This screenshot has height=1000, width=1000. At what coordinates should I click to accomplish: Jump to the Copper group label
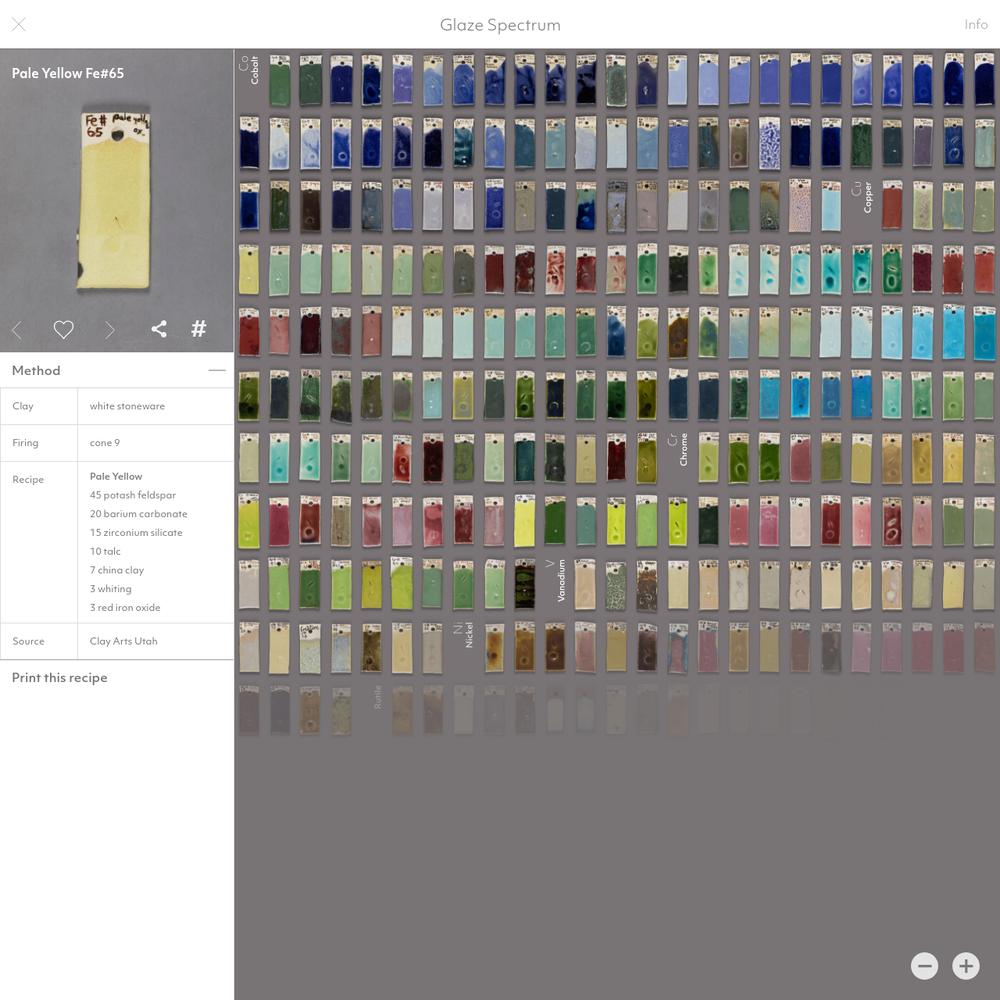[862, 196]
